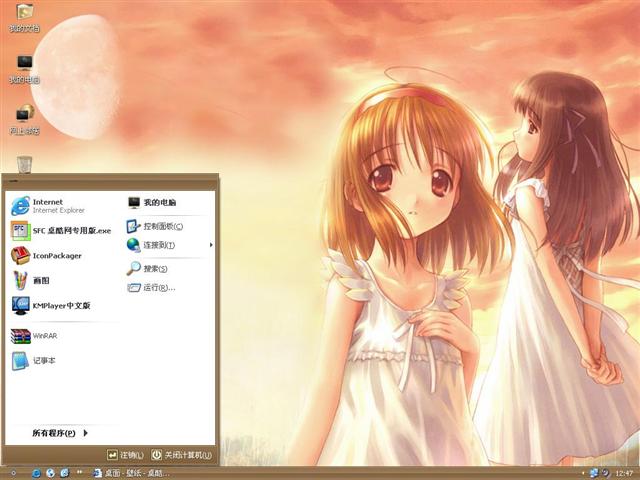Expand the 连接到 submenu arrow
Image resolution: width=640 pixels, height=480 pixels.
(x=211, y=245)
